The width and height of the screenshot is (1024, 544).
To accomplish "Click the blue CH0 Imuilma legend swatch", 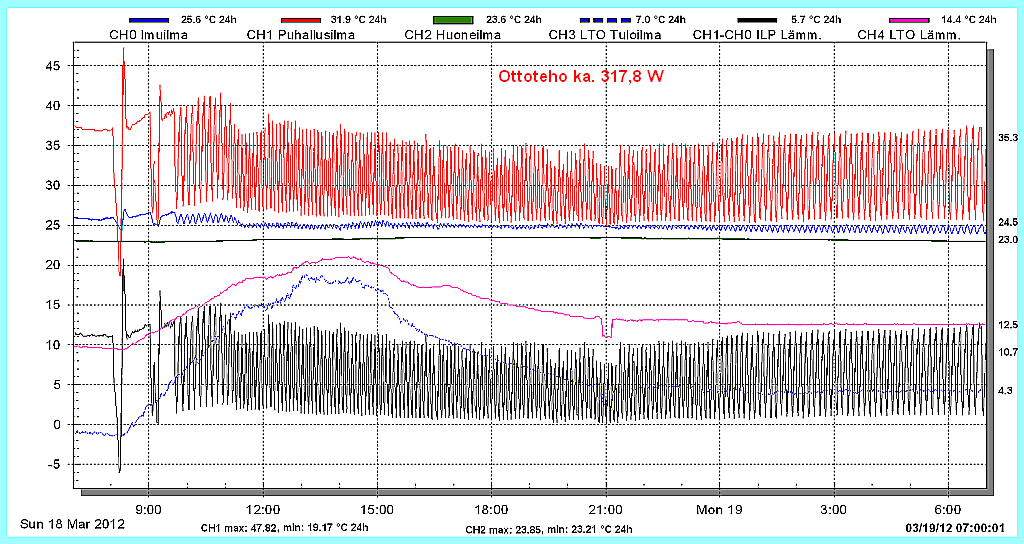I will coord(149,21).
